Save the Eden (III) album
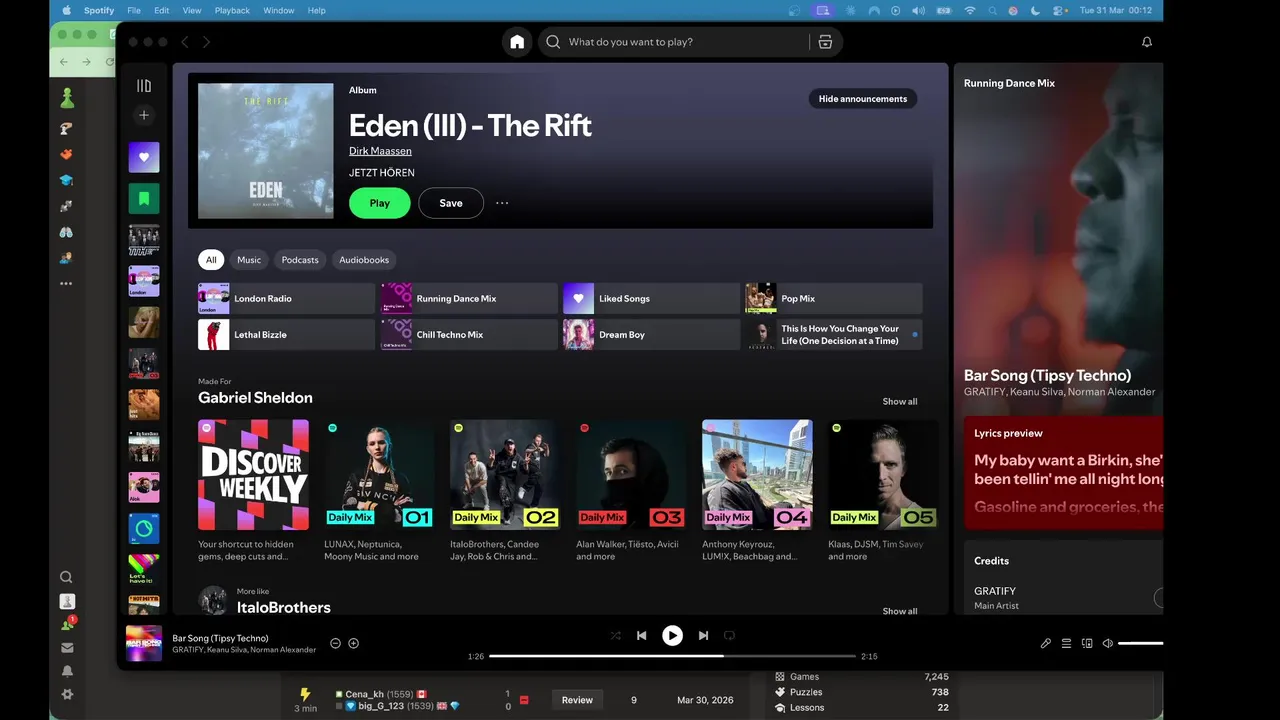The image size is (1280, 720). coord(451,203)
